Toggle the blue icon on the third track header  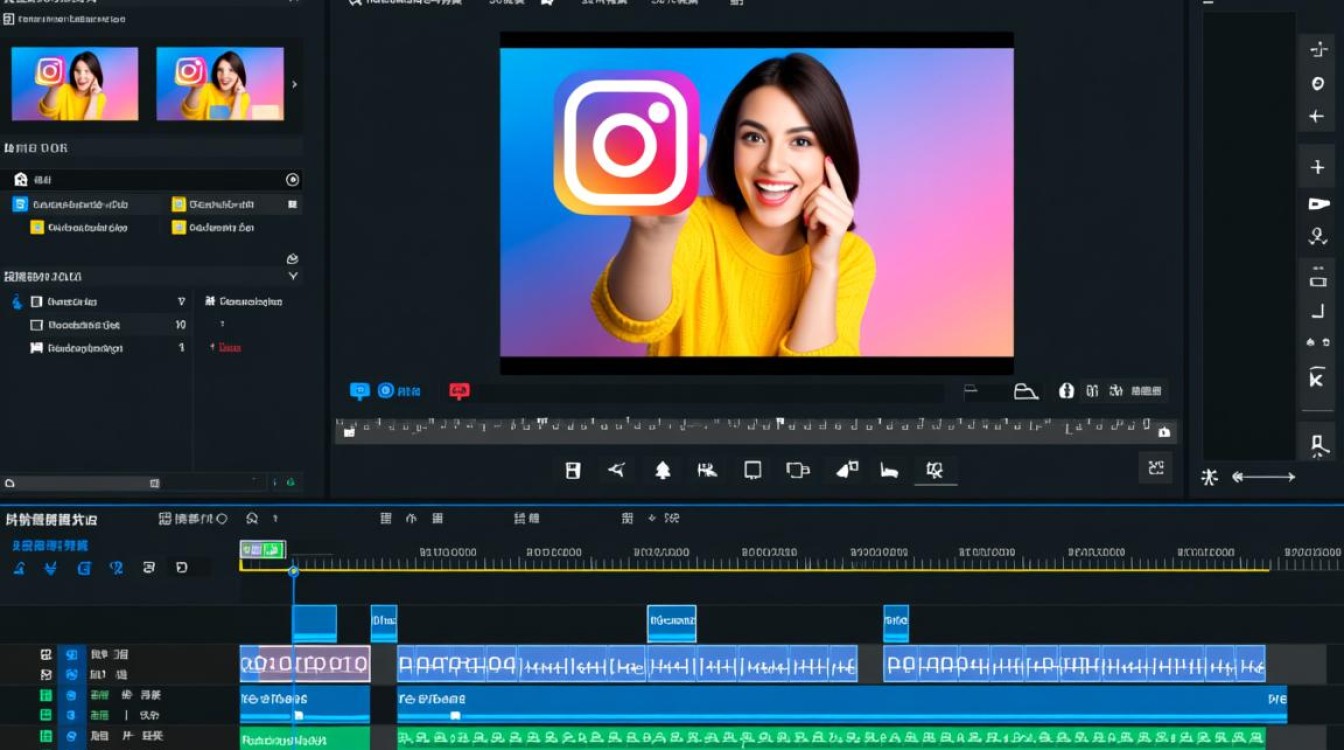click(x=71, y=696)
